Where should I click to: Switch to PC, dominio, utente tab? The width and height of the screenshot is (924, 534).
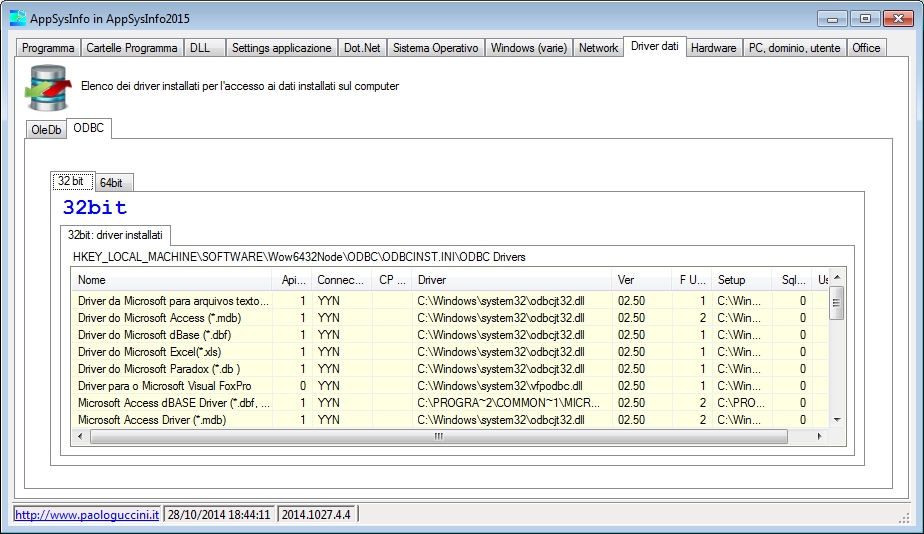click(x=794, y=48)
